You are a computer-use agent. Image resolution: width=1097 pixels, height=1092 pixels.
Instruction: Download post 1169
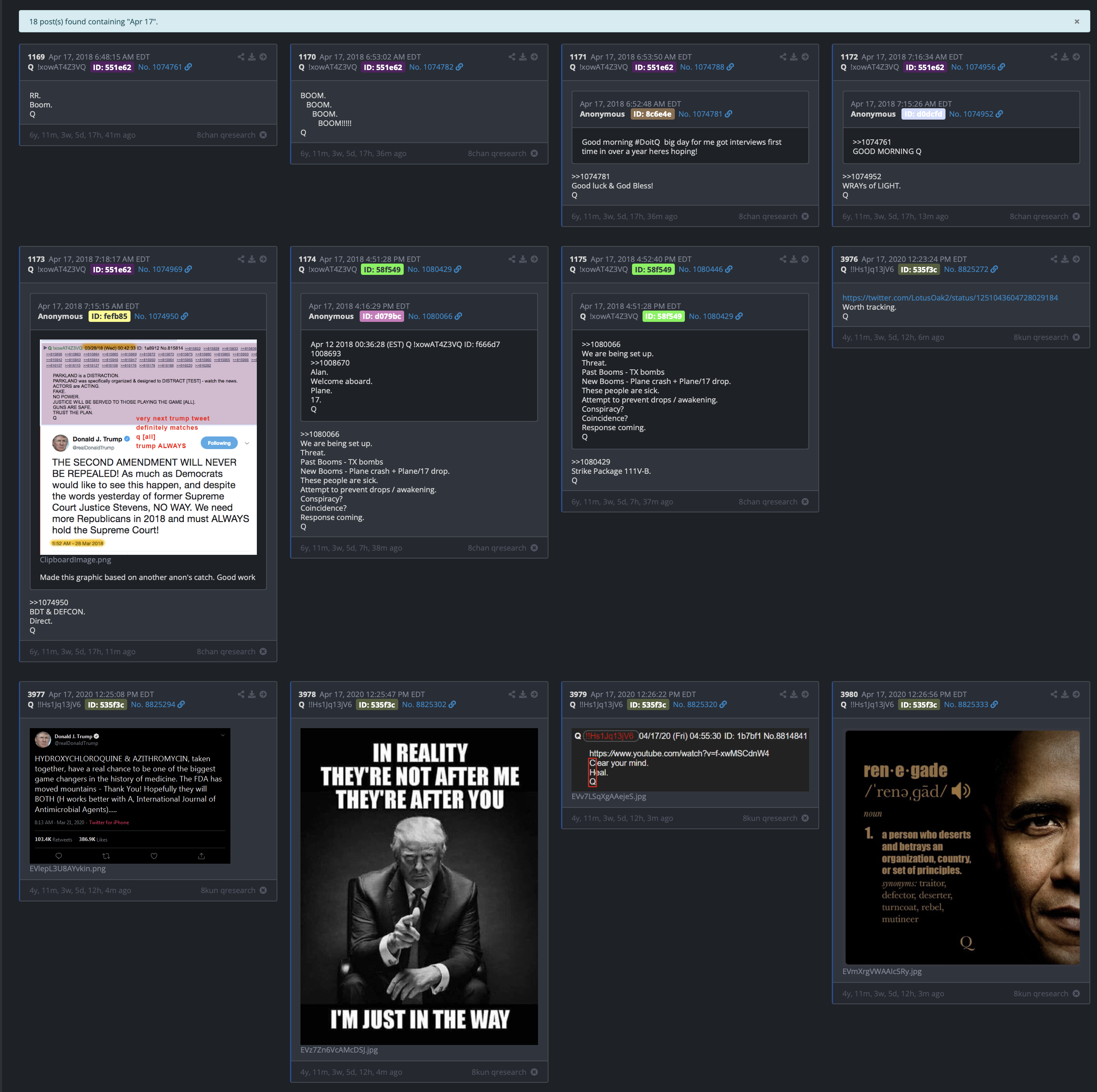pos(251,57)
